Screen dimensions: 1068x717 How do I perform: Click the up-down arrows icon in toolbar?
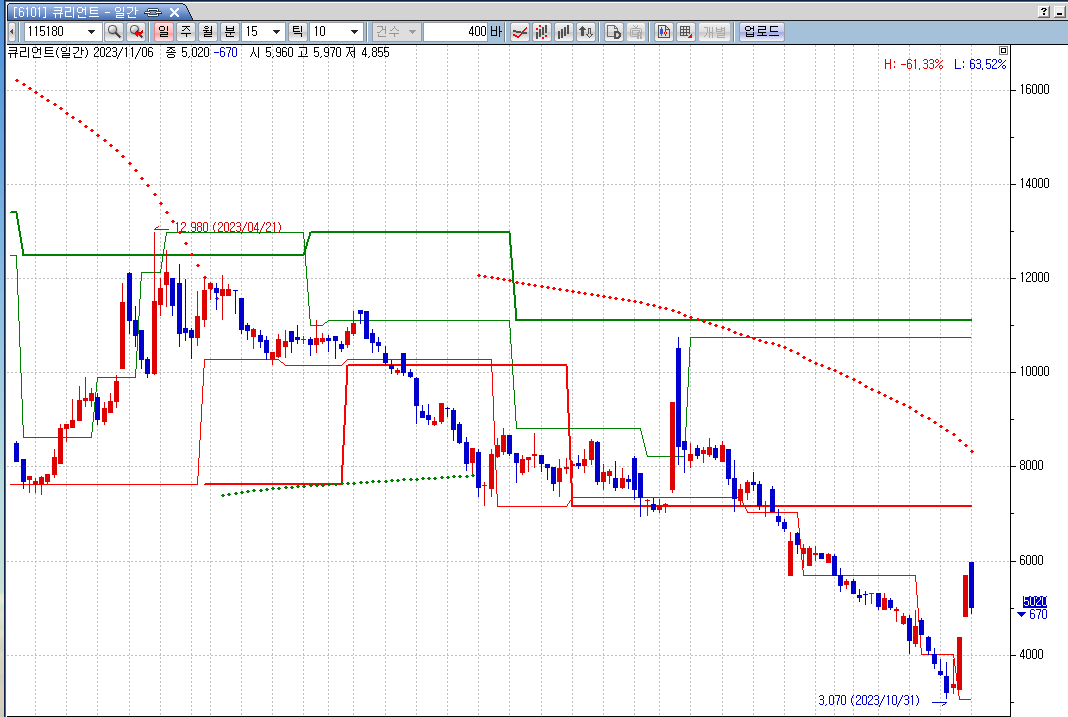pyautogui.click(x=587, y=32)
